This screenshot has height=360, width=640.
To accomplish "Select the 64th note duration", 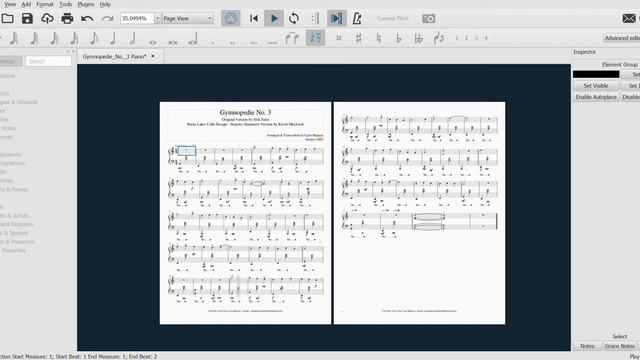I will pos(34,38).
